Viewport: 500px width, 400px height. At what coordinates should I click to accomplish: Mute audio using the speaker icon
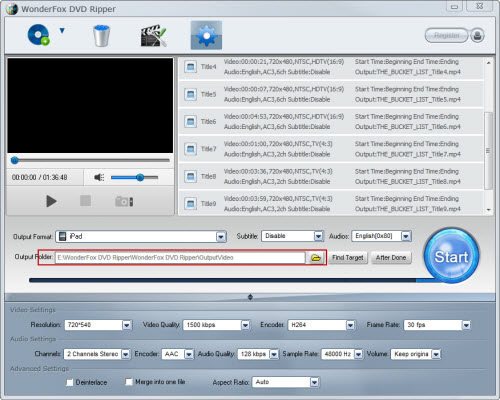click(x=99, y=177)
